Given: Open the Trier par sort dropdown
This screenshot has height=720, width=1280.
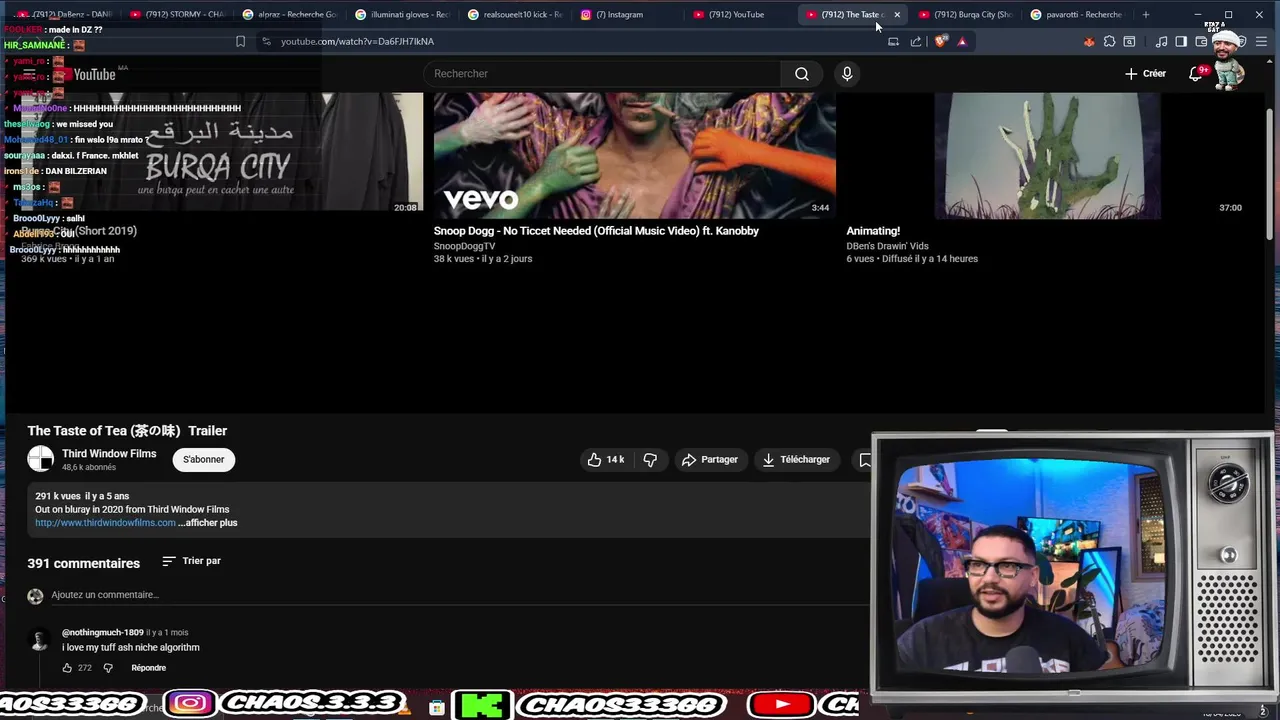Looking at the screenshot, I should [191, 561].
